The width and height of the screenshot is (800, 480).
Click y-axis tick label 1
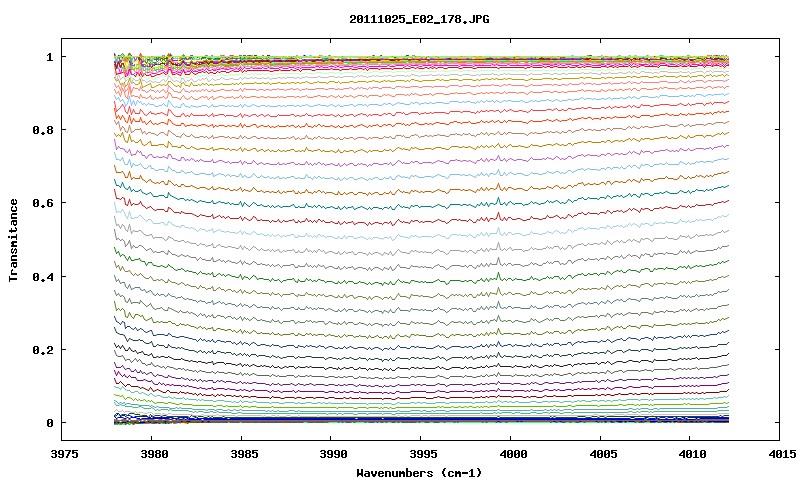pyautogui.click(x=50, y=57)
